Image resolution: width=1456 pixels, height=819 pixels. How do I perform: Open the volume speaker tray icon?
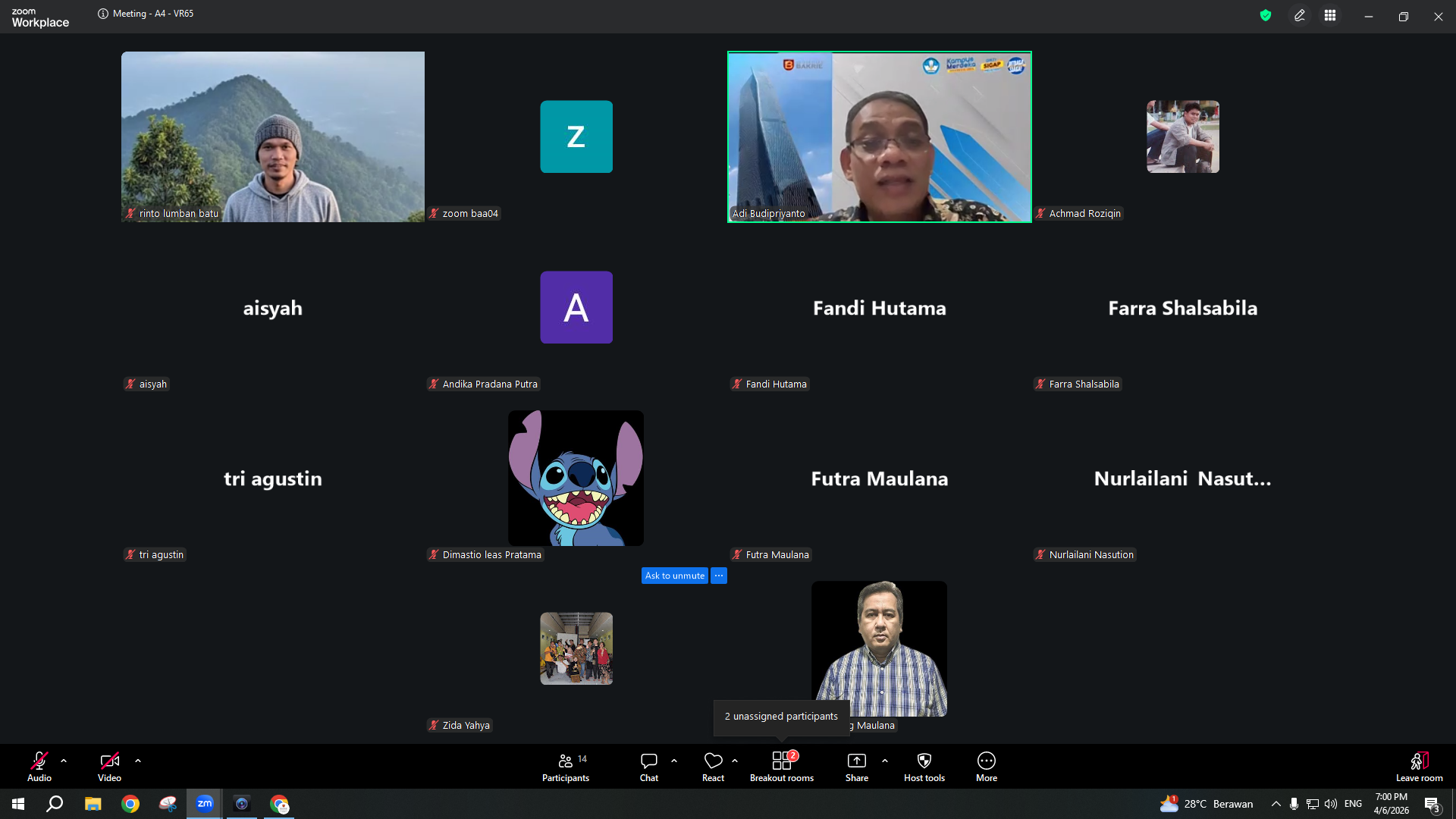[x=1331, y=804]
